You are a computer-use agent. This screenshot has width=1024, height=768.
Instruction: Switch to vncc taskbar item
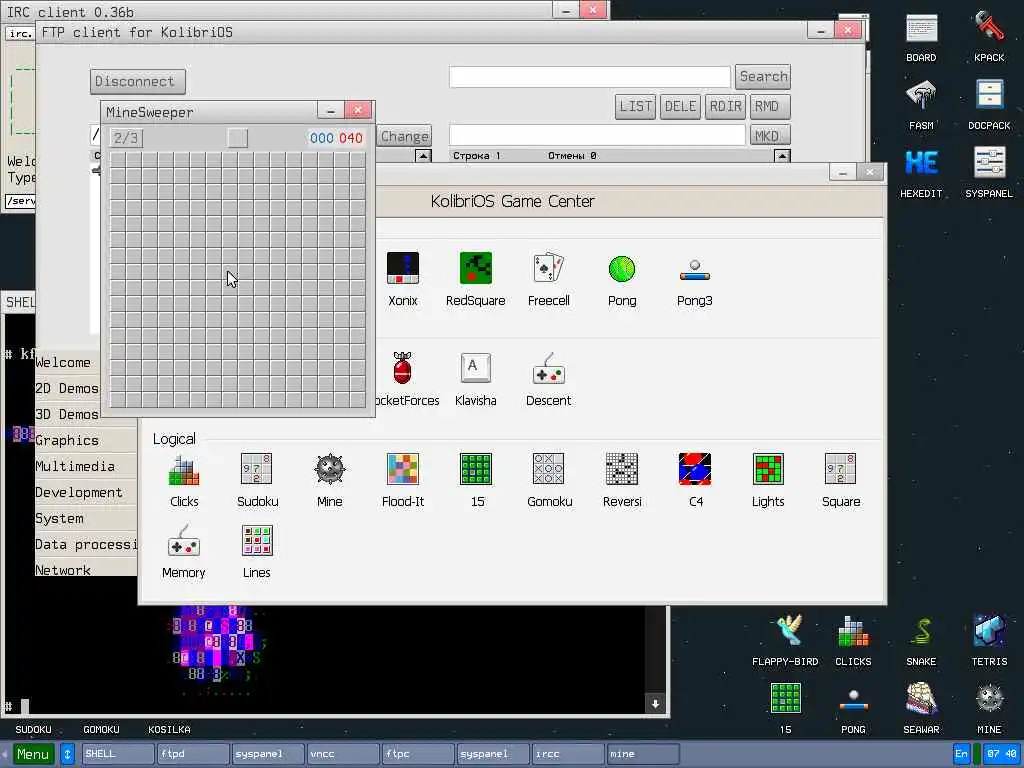tap(343, 754)
